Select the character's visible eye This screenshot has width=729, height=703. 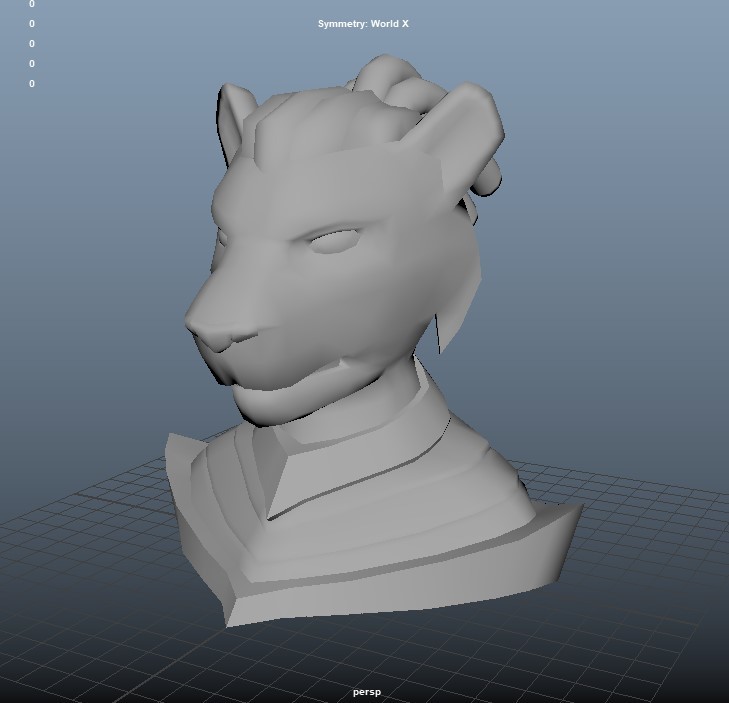(335, 241)
